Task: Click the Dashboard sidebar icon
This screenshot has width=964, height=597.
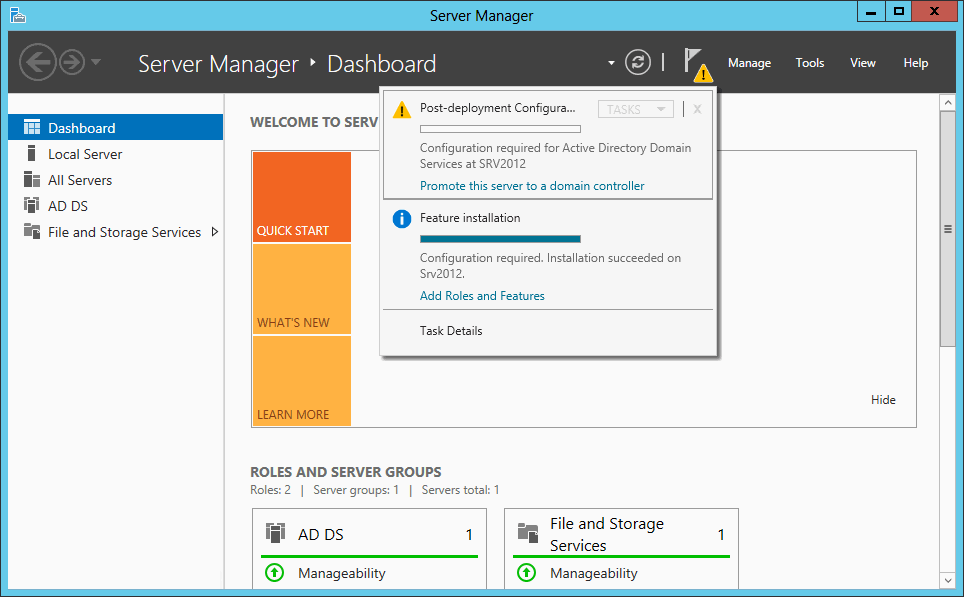Action: [x=31, y=127]
